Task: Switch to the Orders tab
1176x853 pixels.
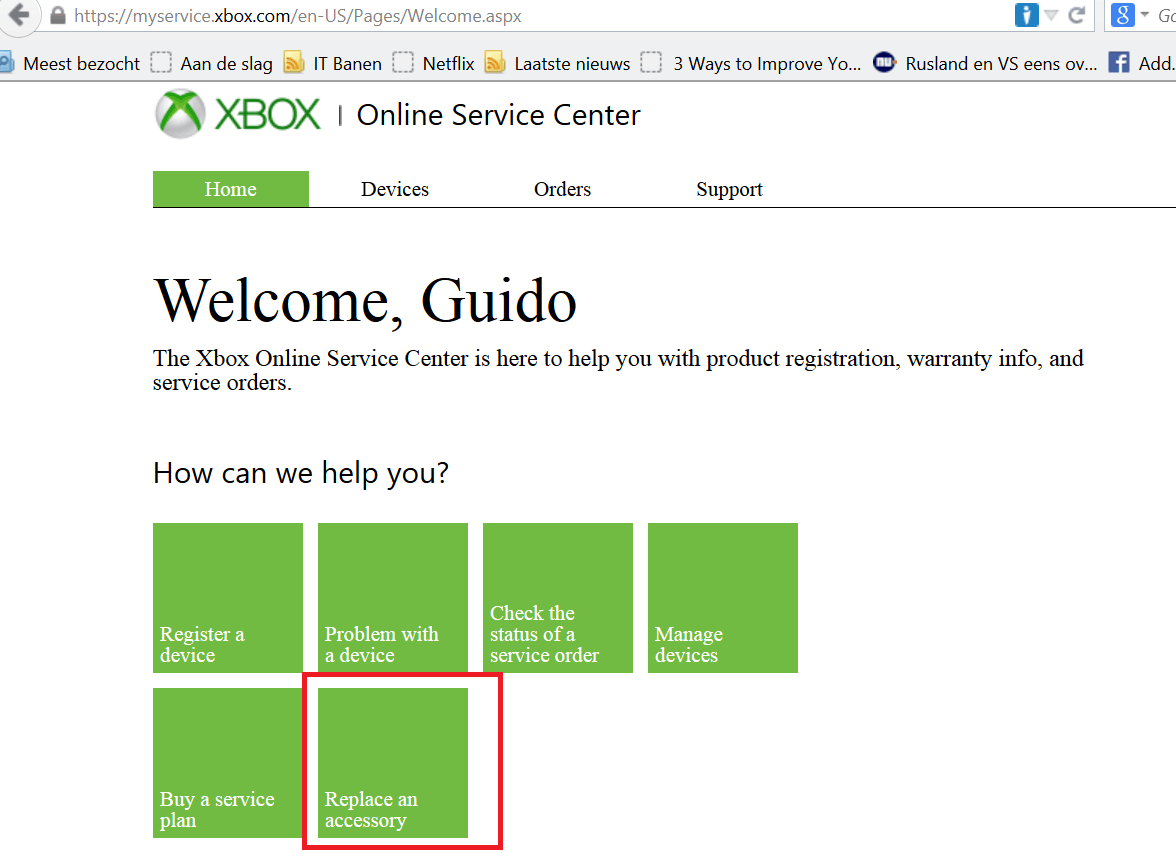Action: point(562,189)
